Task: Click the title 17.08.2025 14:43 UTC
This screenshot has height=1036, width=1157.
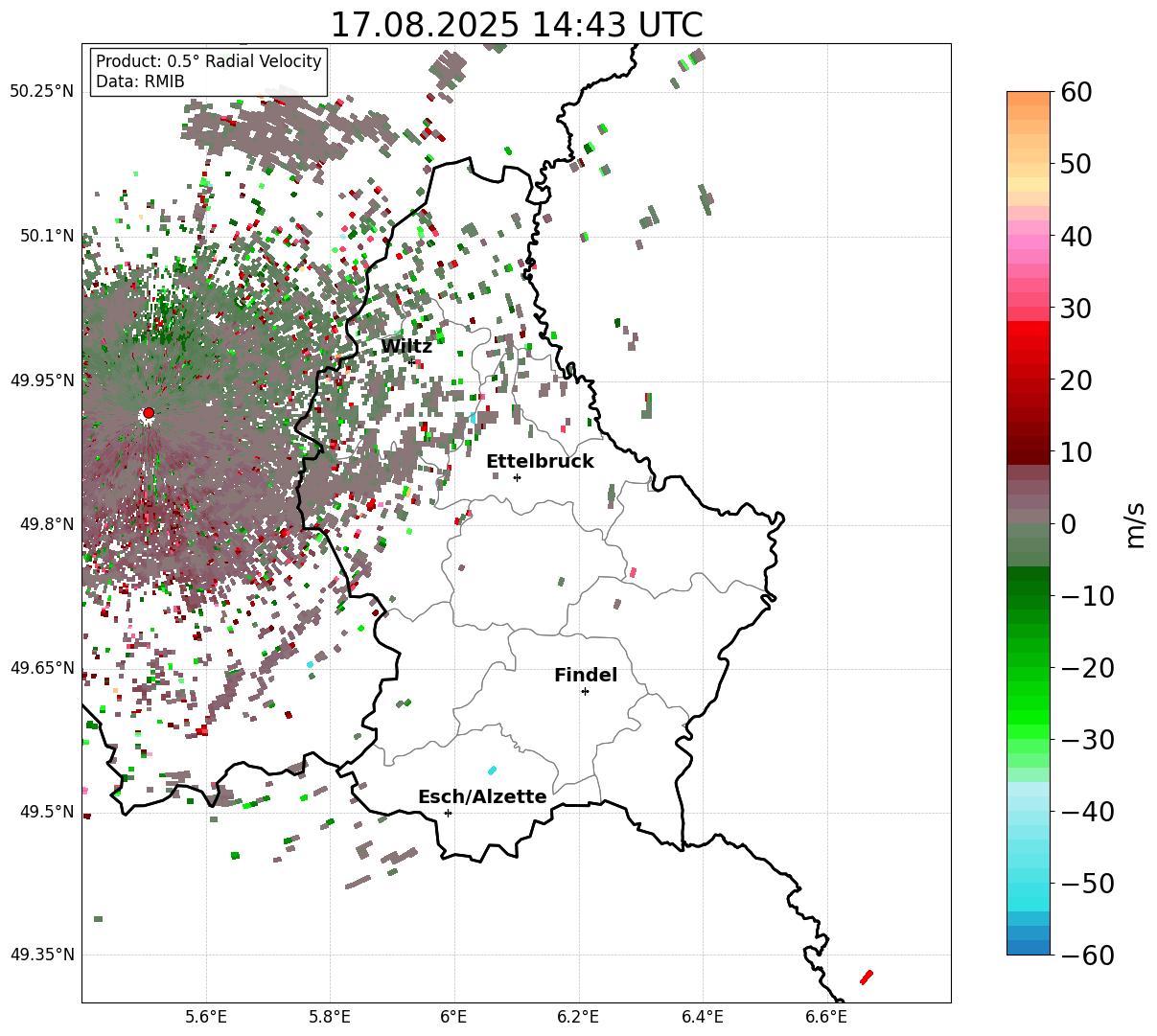Action: pyautogui.click(x=516, y=25)
